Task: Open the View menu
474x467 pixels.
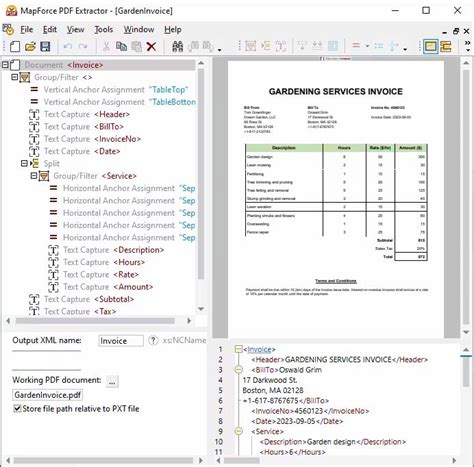Action: coord(75,30)
